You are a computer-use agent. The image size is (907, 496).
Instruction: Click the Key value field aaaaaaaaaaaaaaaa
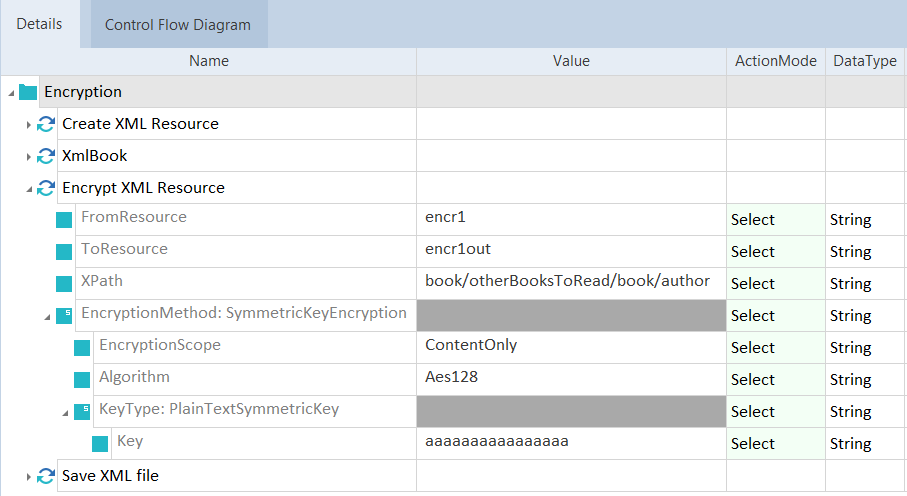click(497, 442)
